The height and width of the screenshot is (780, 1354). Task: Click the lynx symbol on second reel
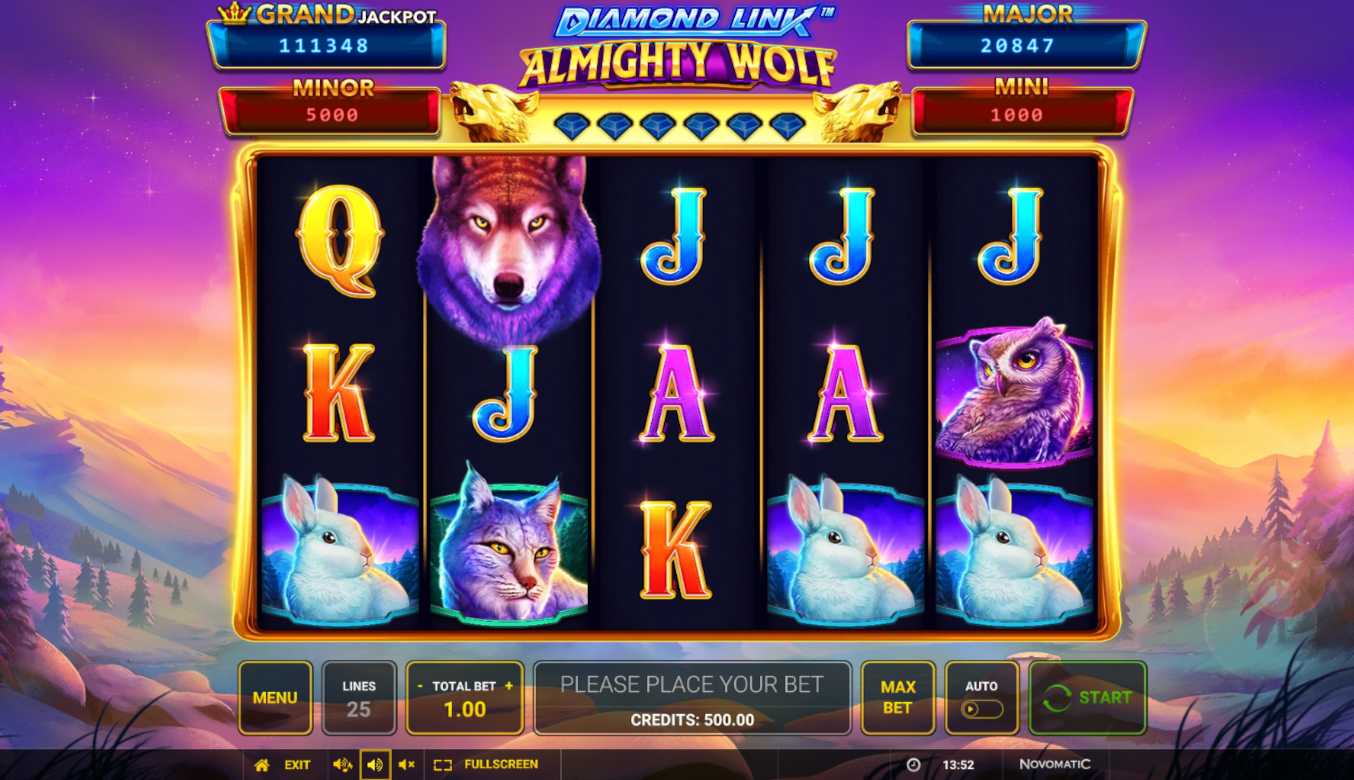508,544
